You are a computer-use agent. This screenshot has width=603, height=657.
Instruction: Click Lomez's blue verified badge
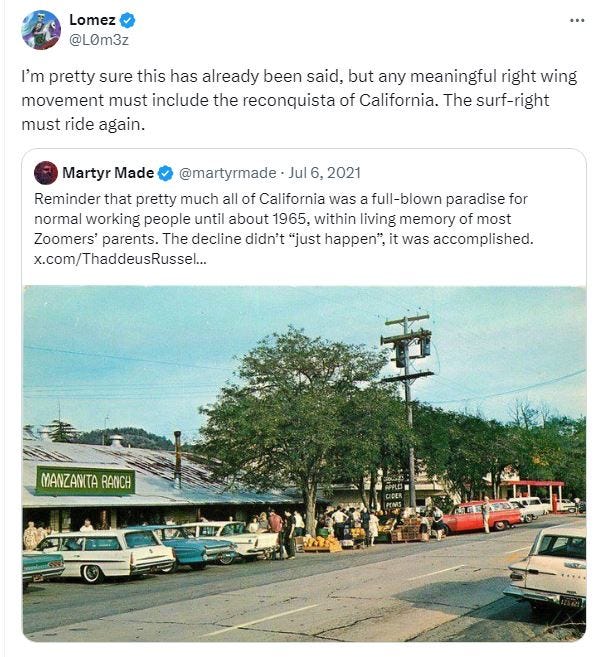127,20
